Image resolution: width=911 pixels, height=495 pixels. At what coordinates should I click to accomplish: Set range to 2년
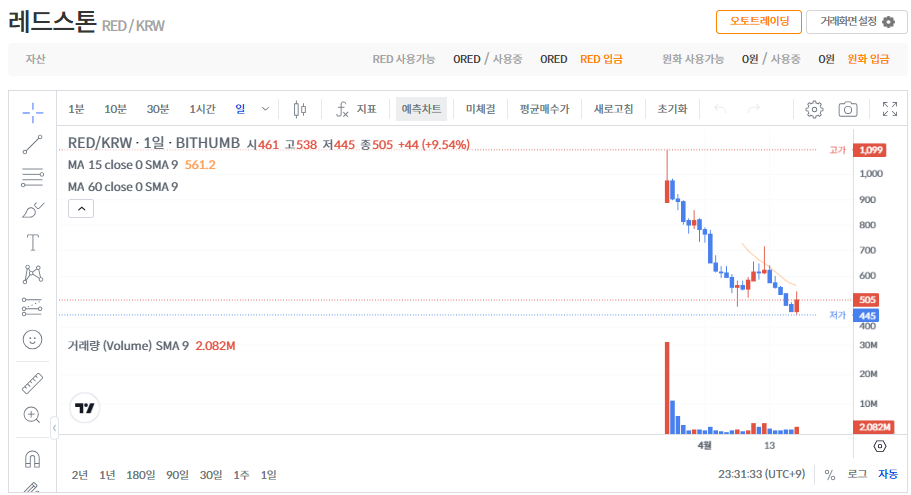point(80,475)
